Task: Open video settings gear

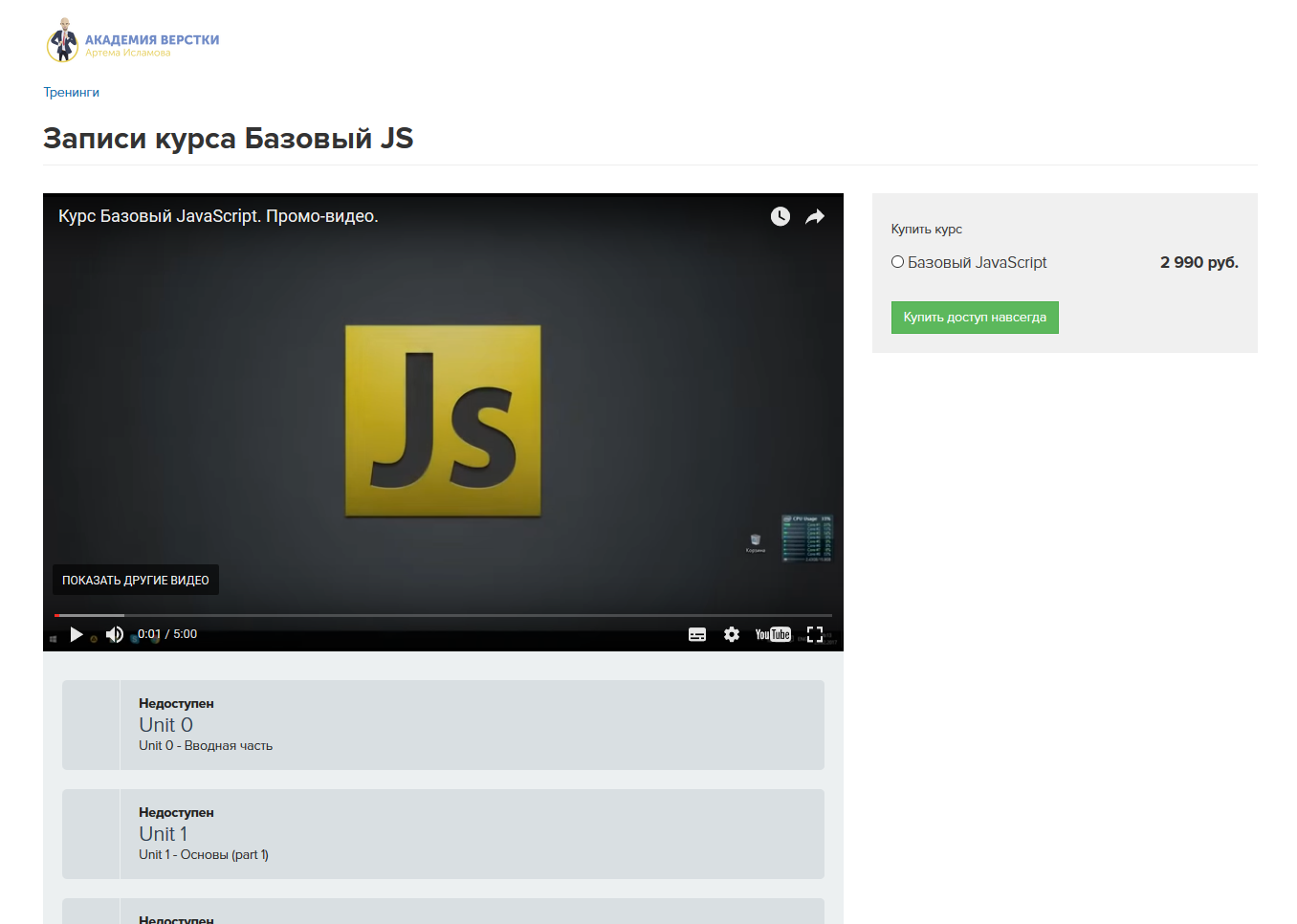Action: coord(732,634)
